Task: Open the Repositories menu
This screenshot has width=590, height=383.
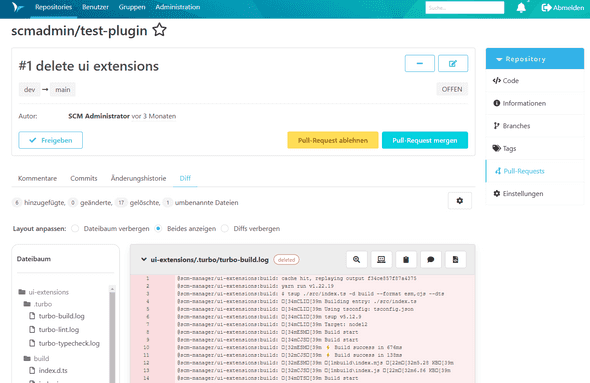Action: [53, 7]
